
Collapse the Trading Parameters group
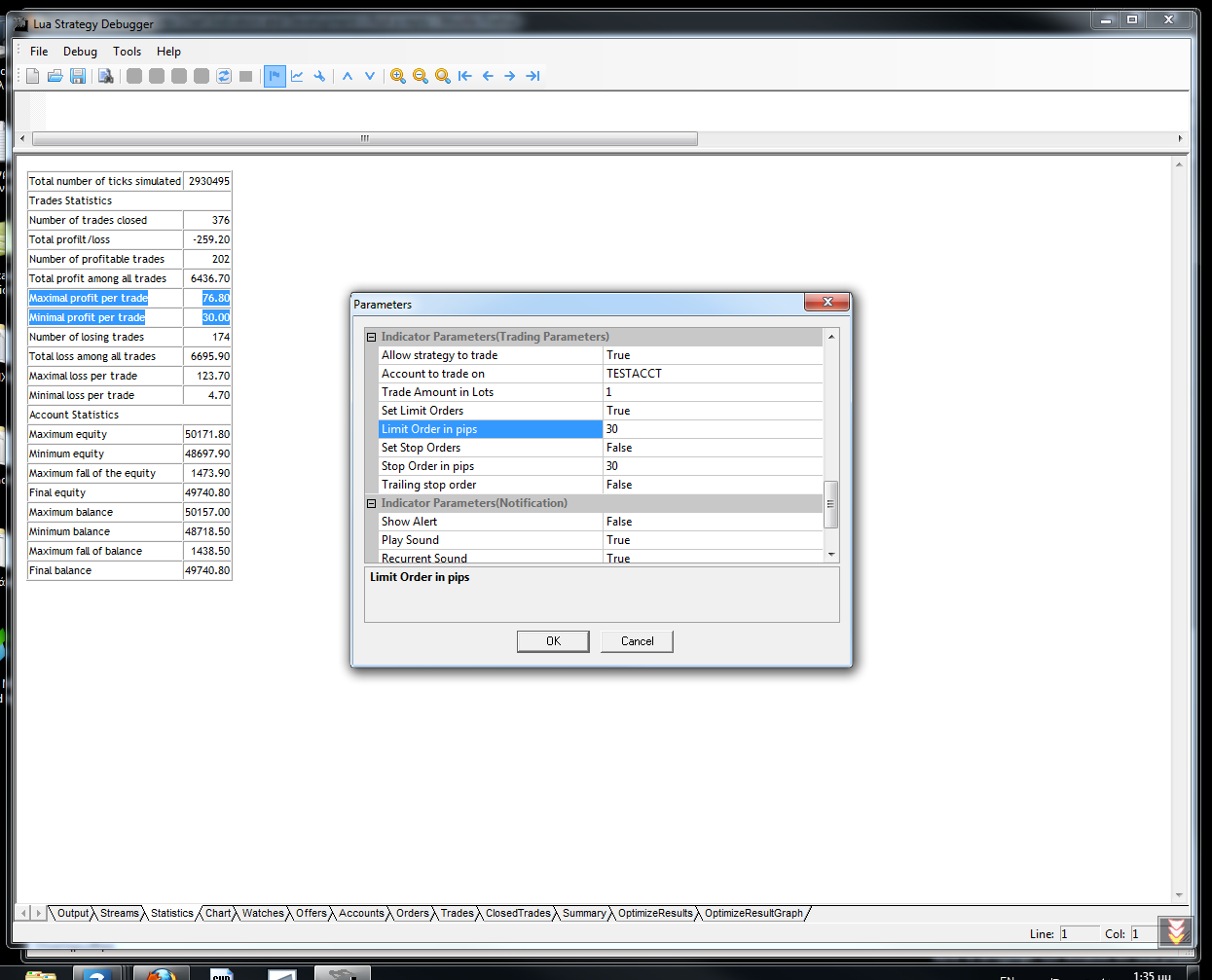371,337
